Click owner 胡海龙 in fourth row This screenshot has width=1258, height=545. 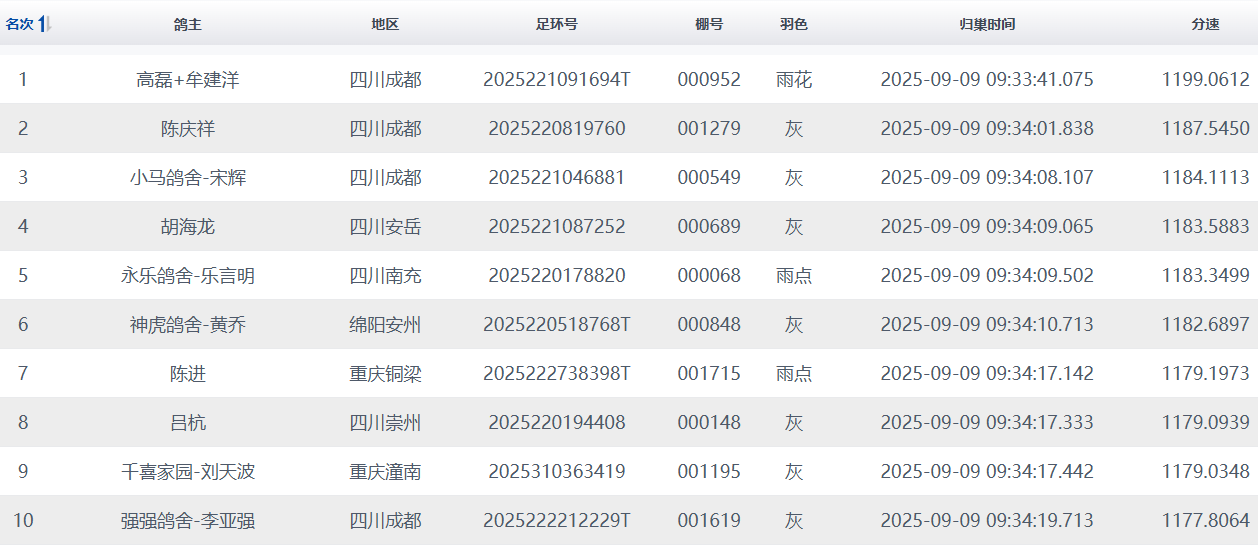[187, 227]
